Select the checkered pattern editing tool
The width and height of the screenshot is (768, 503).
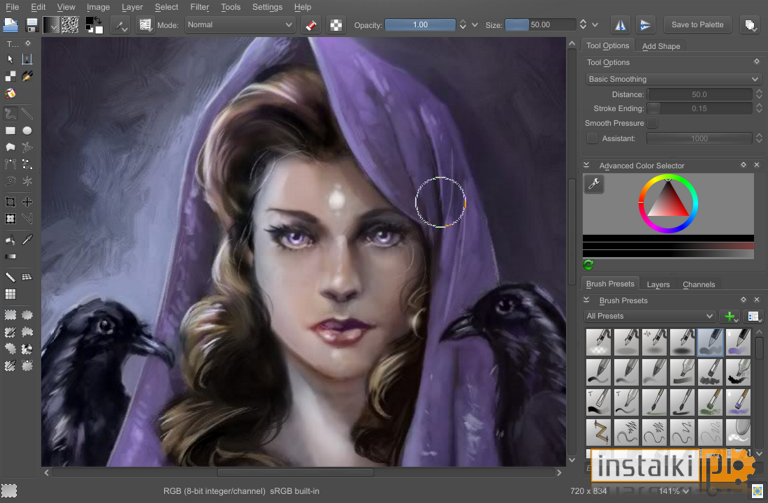pos(10,76)
